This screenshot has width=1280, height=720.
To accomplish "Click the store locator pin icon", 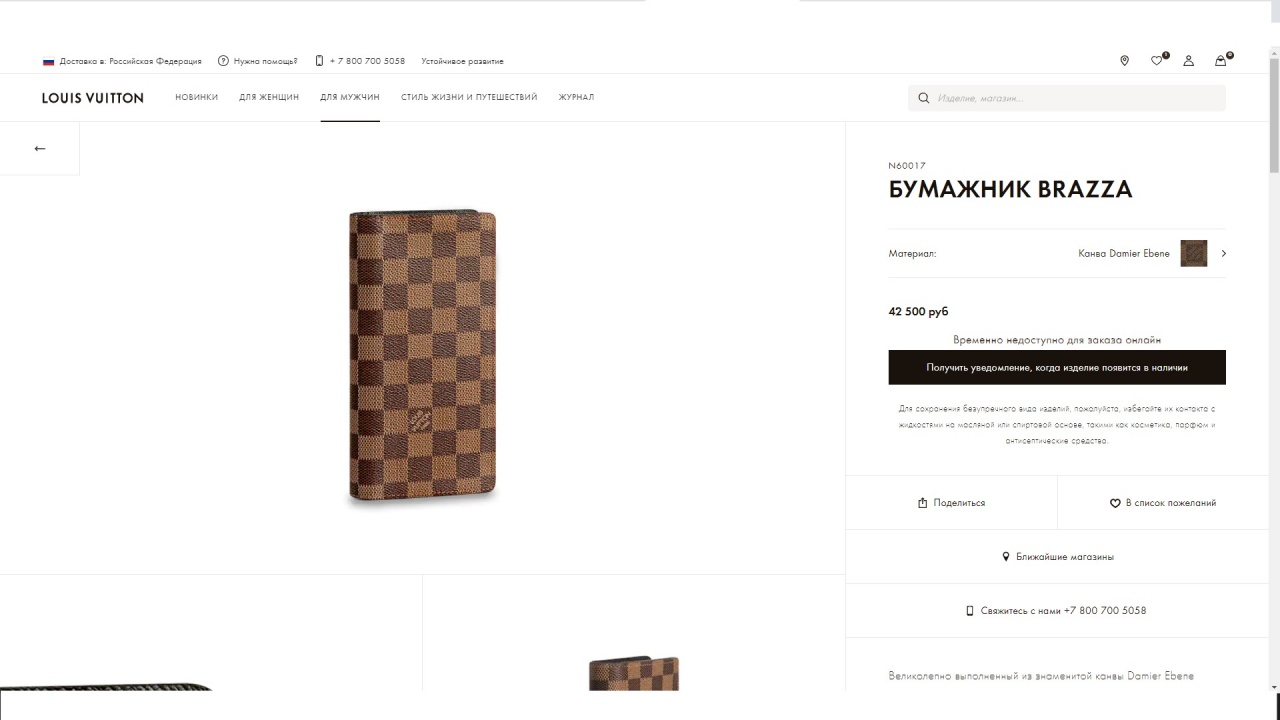I will pyautogui.click(x=1124, y=61).
